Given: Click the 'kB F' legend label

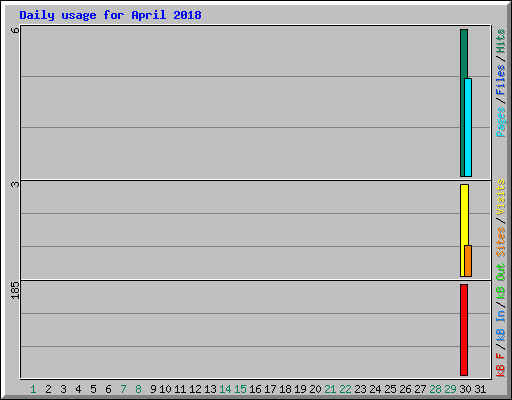Looking at the screenshot, I should point(501,365).
